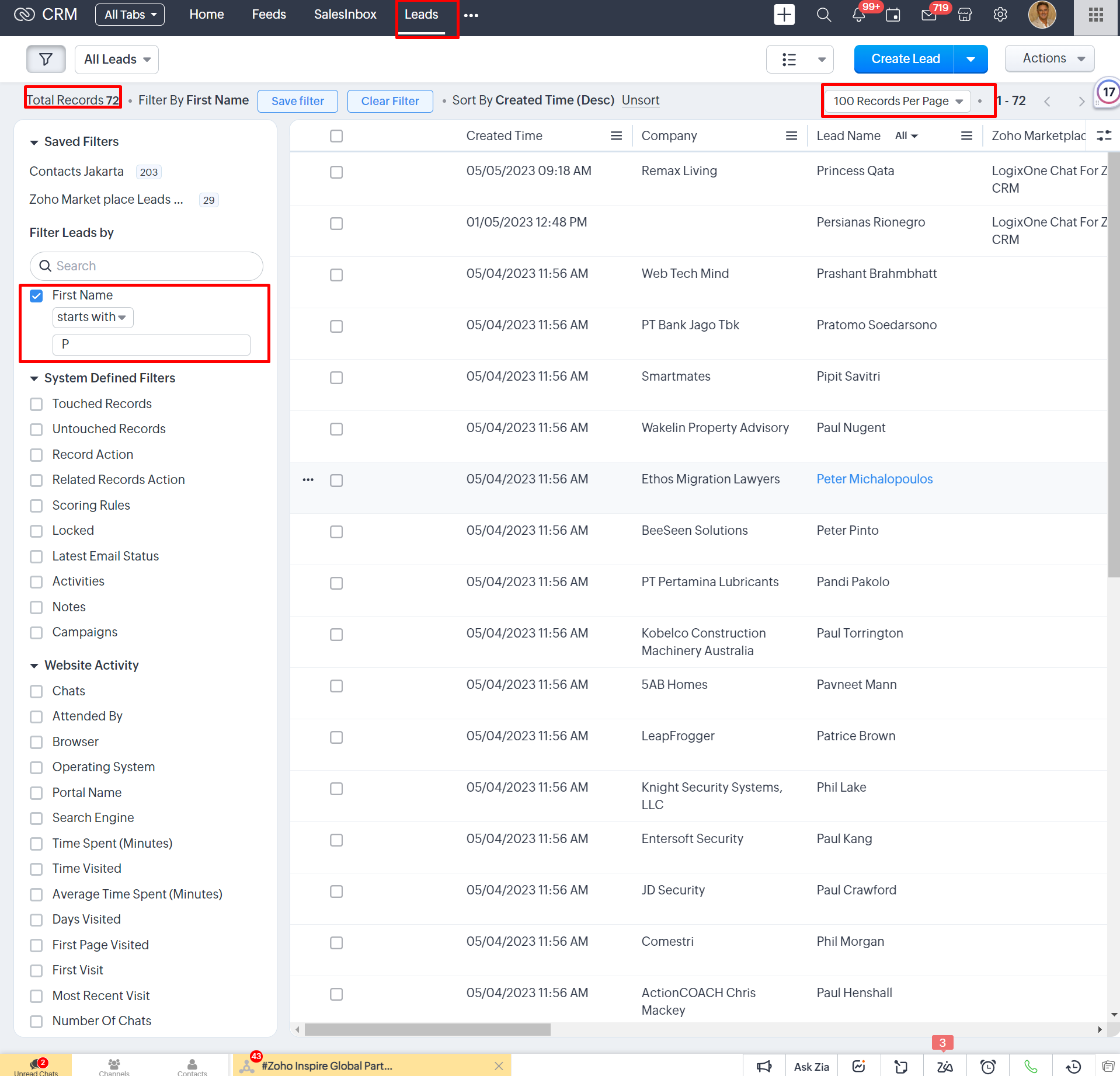The image size is (1120, 1076).
Task: Open the settings gear icon
Action: click(x=1000, y=15)
